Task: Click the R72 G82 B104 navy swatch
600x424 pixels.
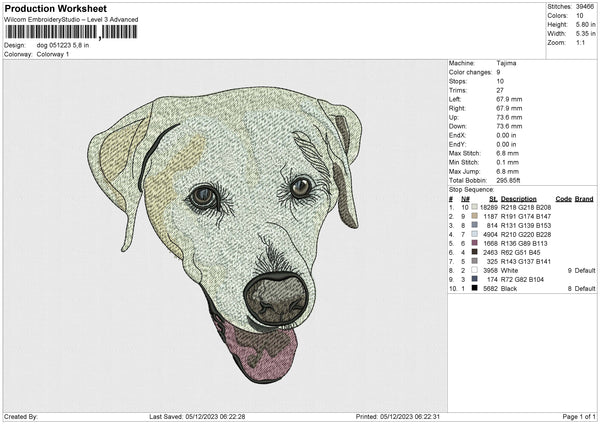Action: click(x=474, y=279)
